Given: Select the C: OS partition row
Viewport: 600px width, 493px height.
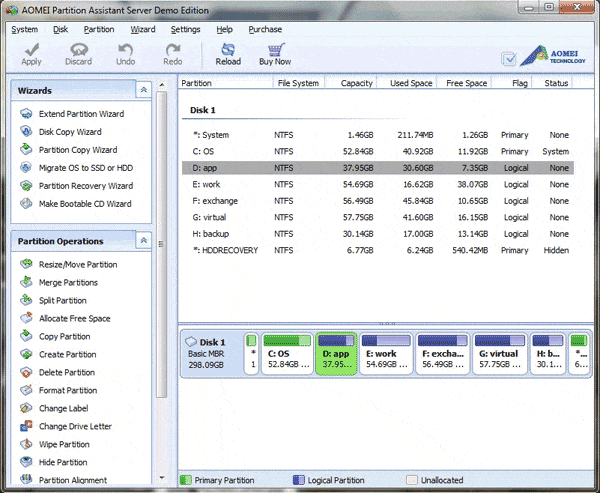Looking at the screenshot, I should pos(378,151).
